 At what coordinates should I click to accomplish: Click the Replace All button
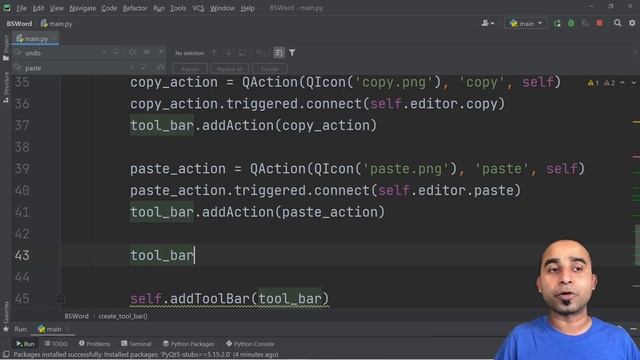point(230,69)
